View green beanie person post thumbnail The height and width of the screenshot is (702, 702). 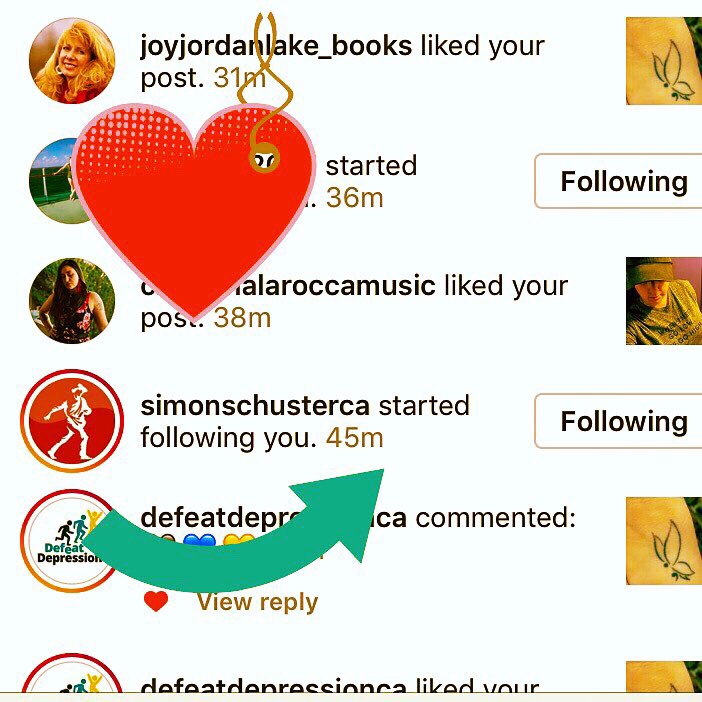664,301
